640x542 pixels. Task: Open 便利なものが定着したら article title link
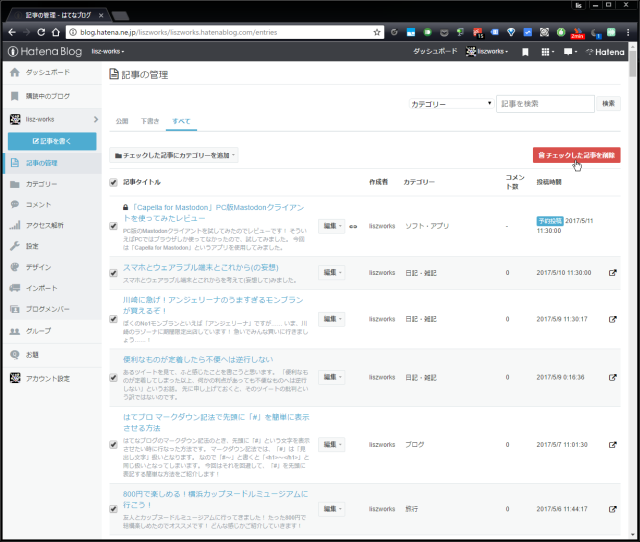(x=198, y=360)
